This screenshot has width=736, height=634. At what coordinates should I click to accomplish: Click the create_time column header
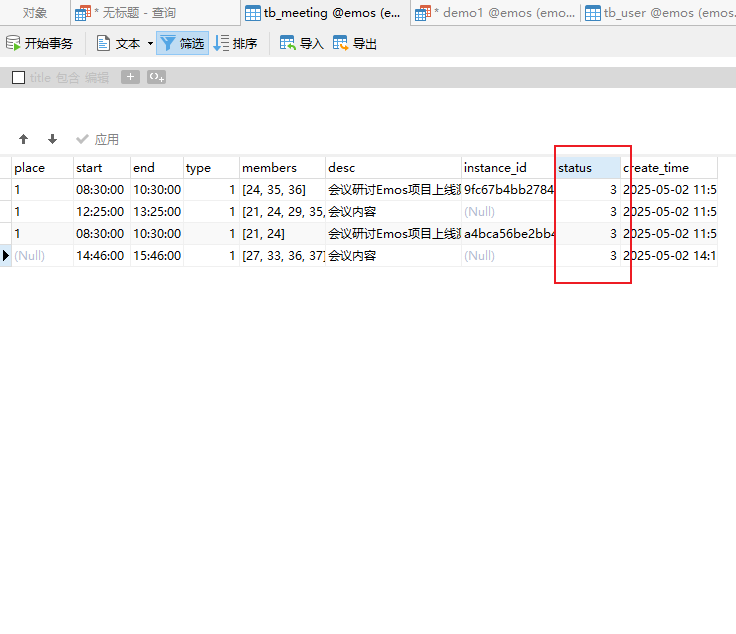click(x=669, y=168)
